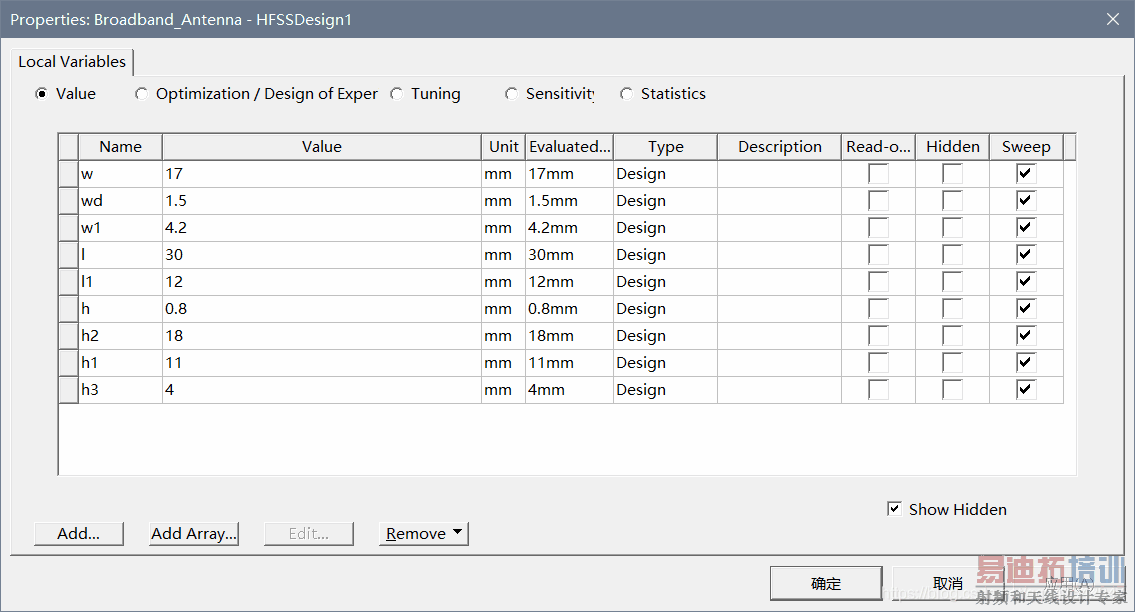
Task: Click the Value field of variable h
Action: pyautogui.click(x=321, y=309)
